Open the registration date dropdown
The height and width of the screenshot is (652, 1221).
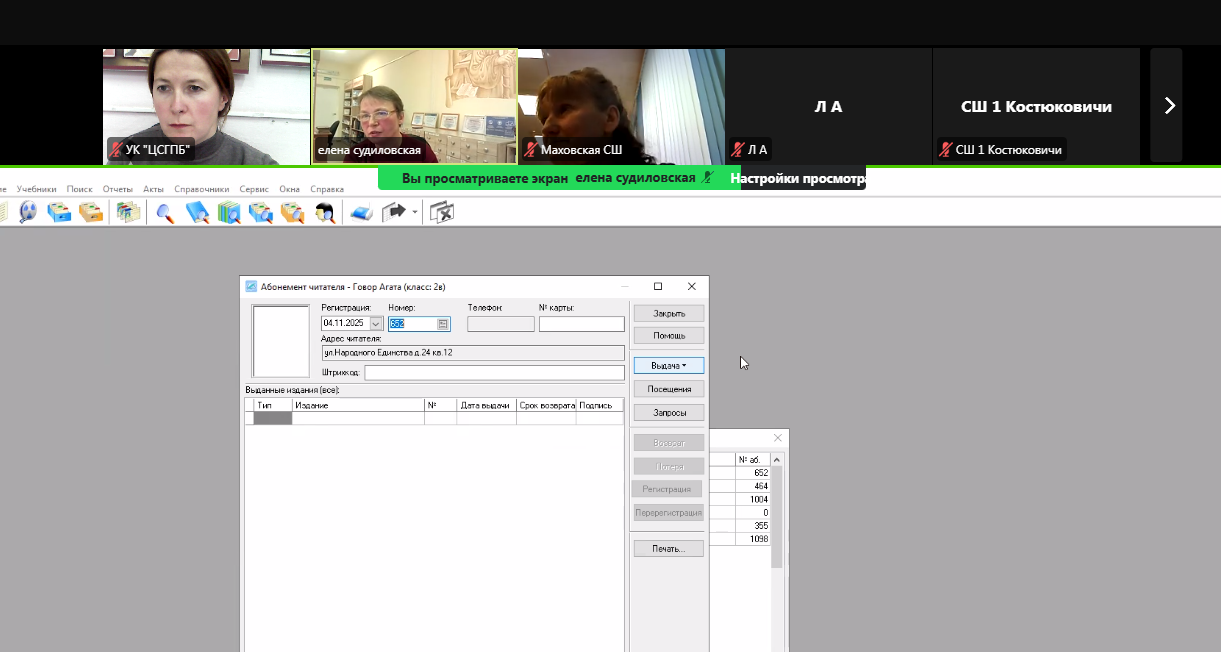point(376,324)
